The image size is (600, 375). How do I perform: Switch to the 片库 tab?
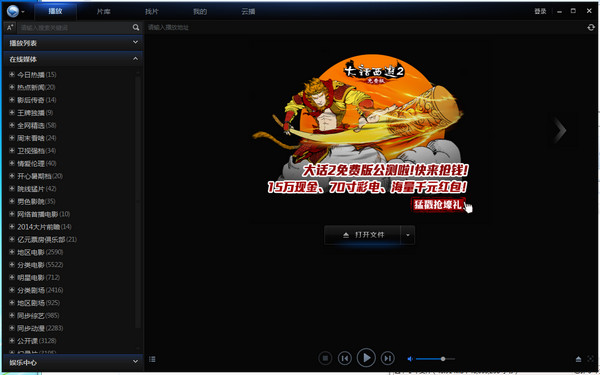point(103,11)
